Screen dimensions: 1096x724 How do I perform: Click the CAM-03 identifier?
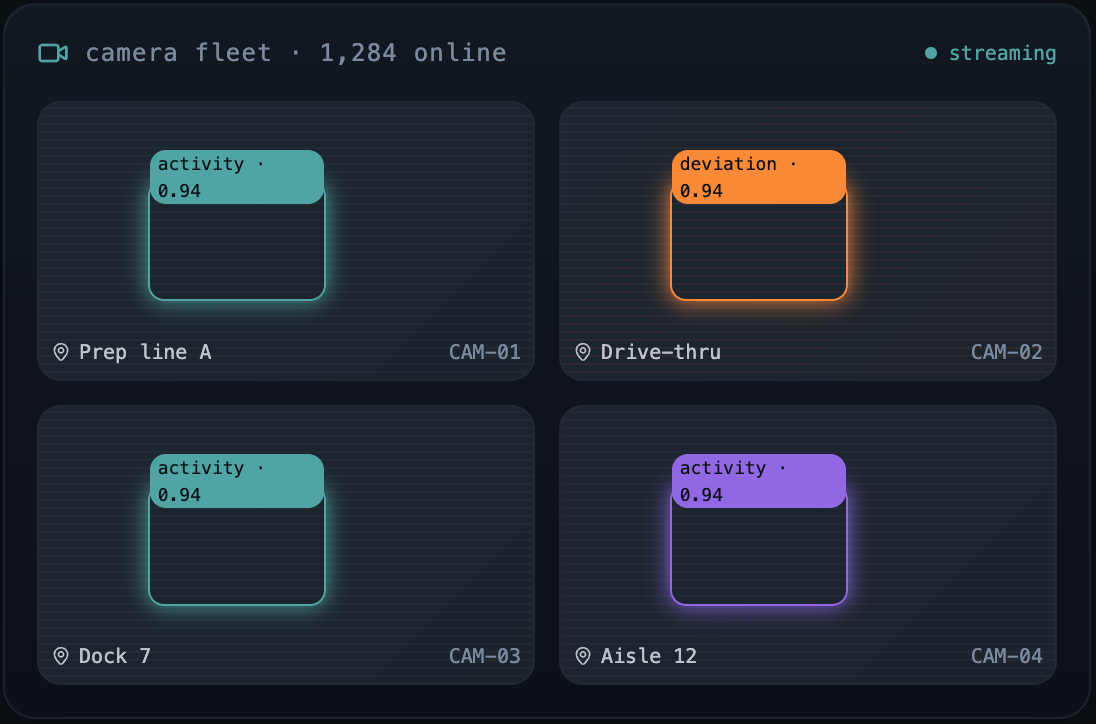pyautogui.click(x=484, y=656)
